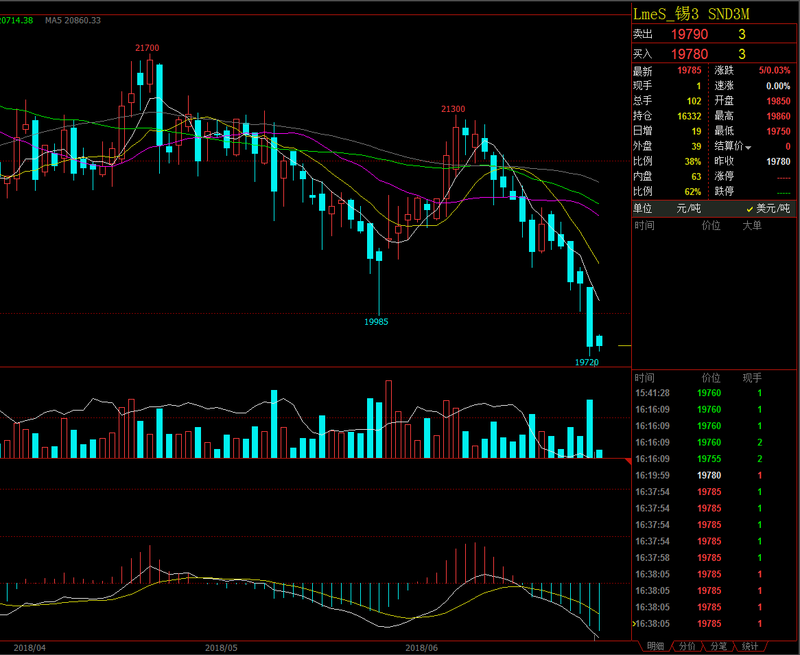Viewport: 800px width, 655px height.
Task: Switch unit to 元/吨
Action: tap(688, 208)
